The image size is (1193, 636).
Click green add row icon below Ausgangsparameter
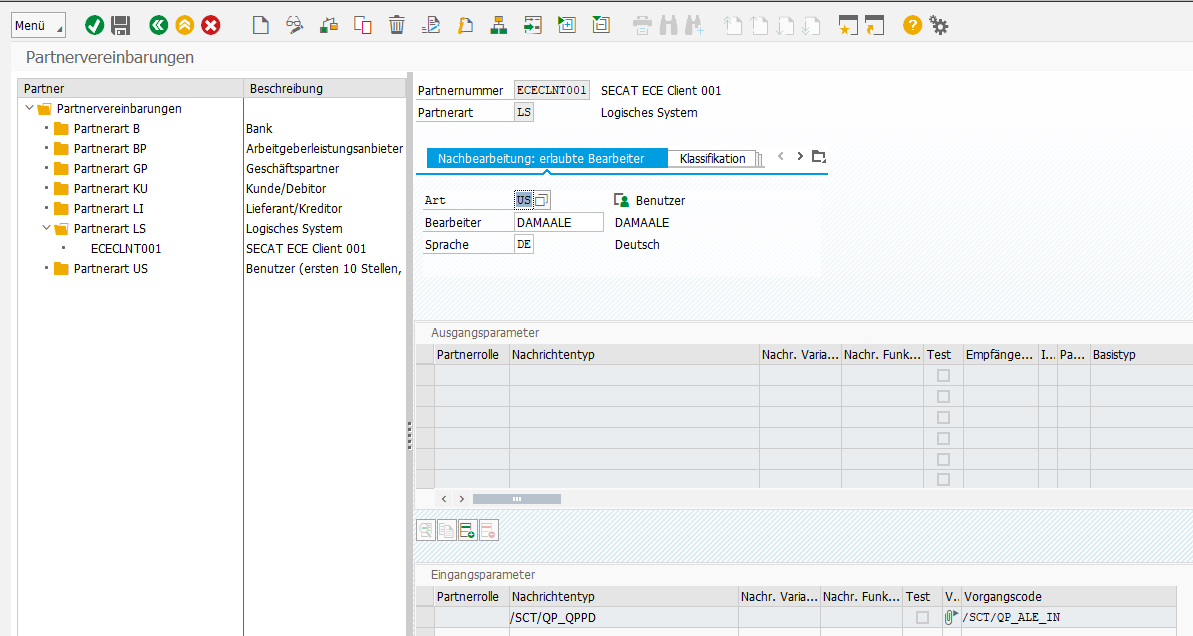pos(467,531)
